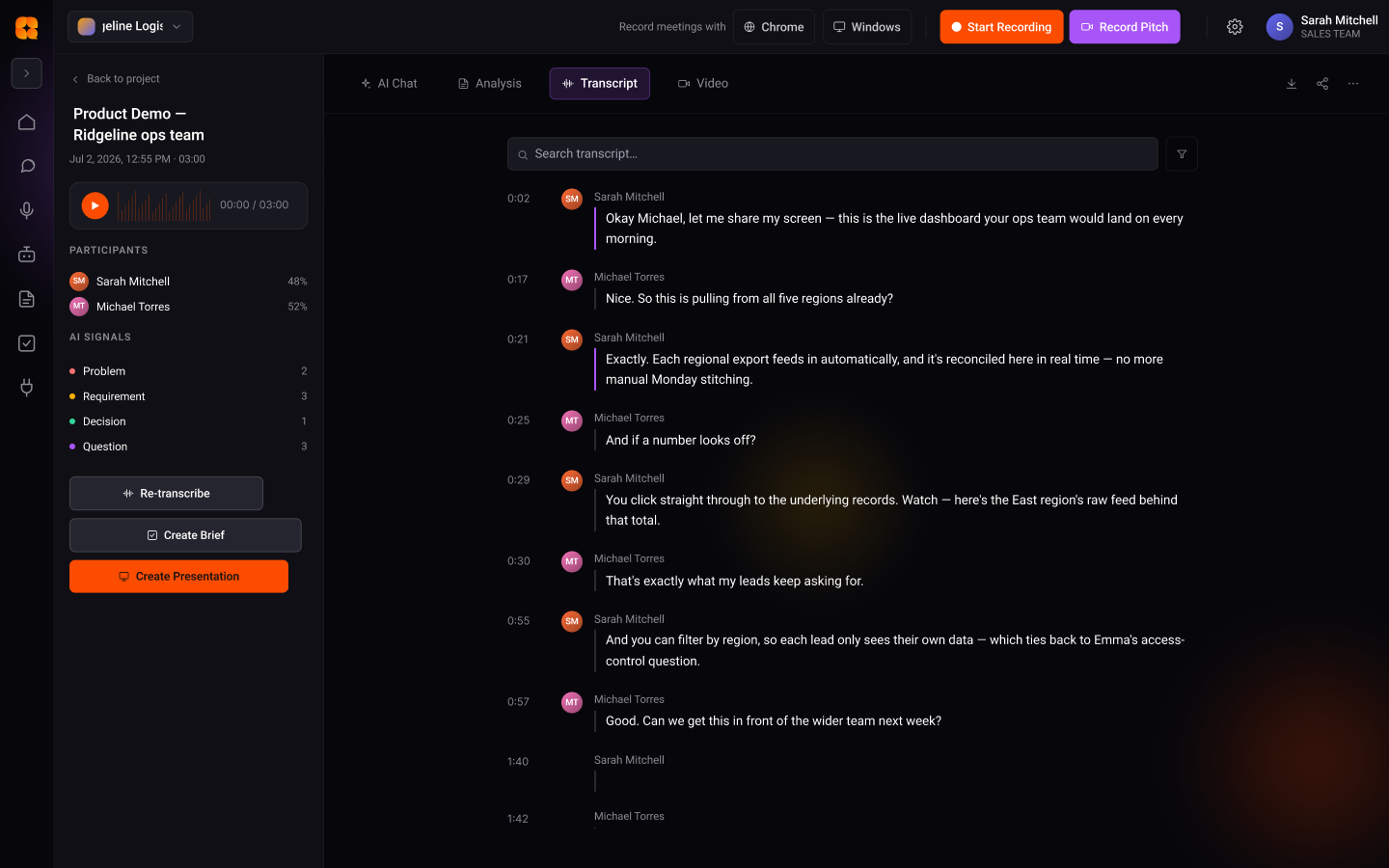Open the workspace dropdown at top left
This screenshot has height=868, width=1389.
pyautogui.click(x=130, y=27)
